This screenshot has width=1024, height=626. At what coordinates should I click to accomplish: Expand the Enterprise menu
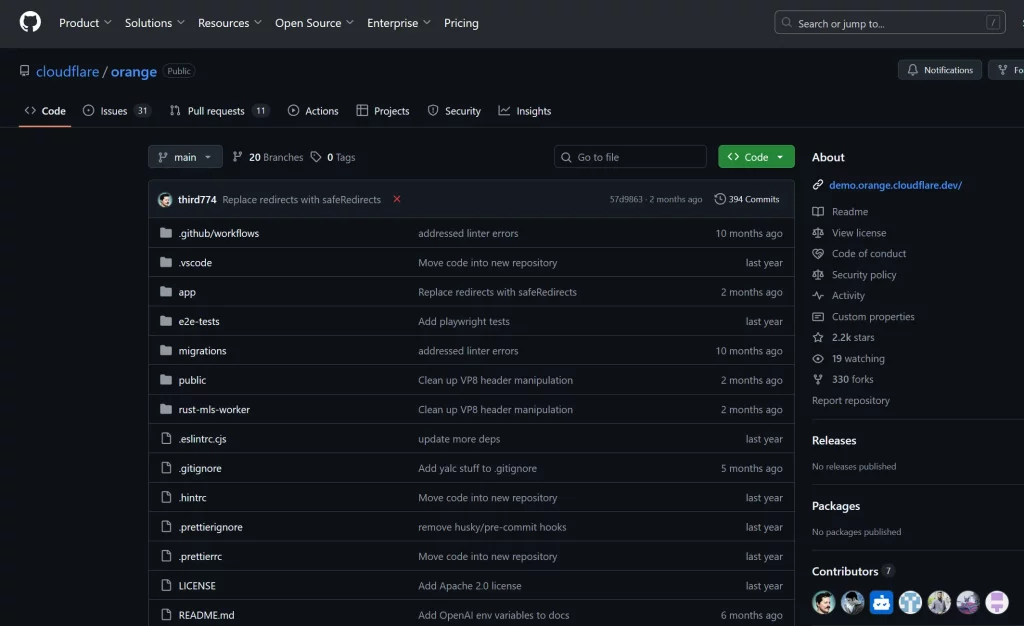[x=399, y=23]
